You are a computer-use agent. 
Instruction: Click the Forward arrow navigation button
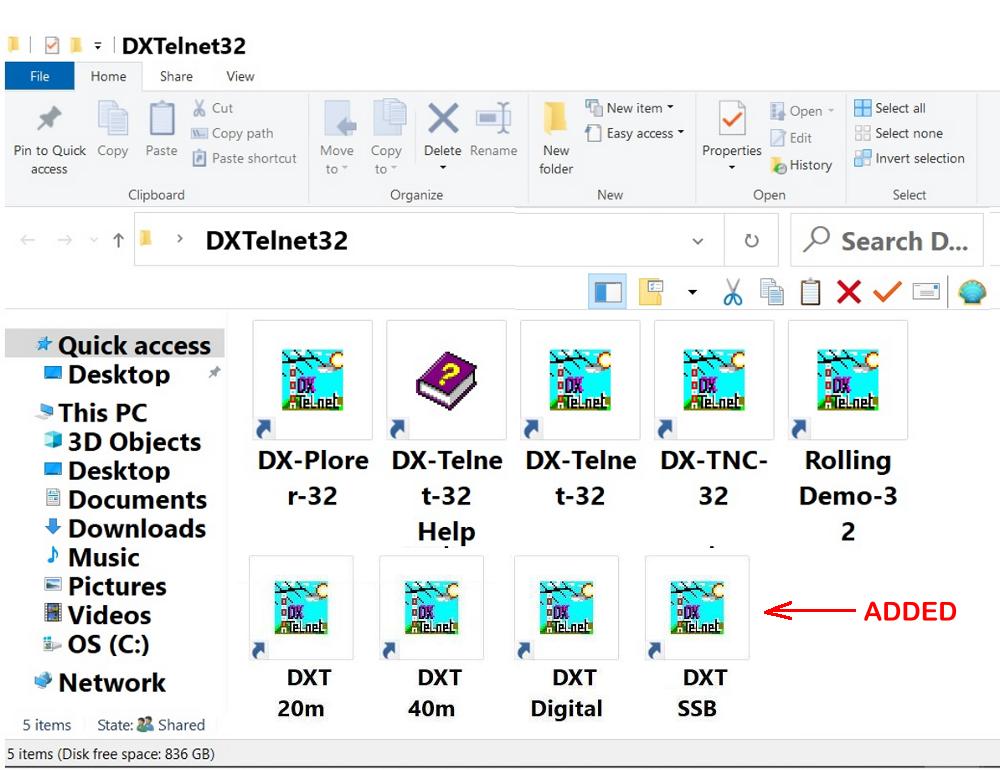[64, 241]
